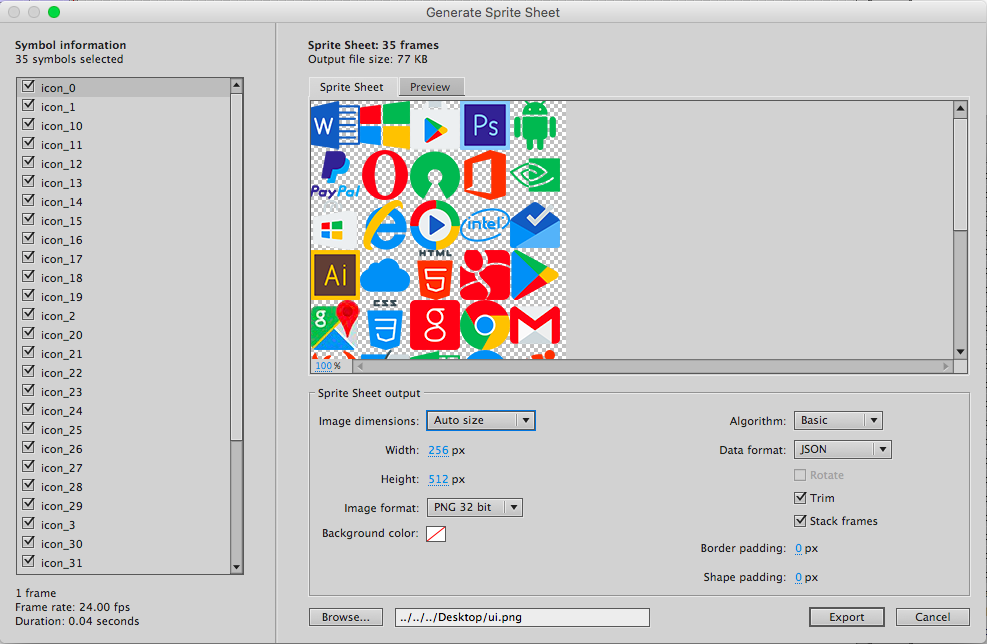The height and width of the screenshot is (644, 987).
Task: Uncheck the icon_0 symbol checkbox
Action: (28, 86)
